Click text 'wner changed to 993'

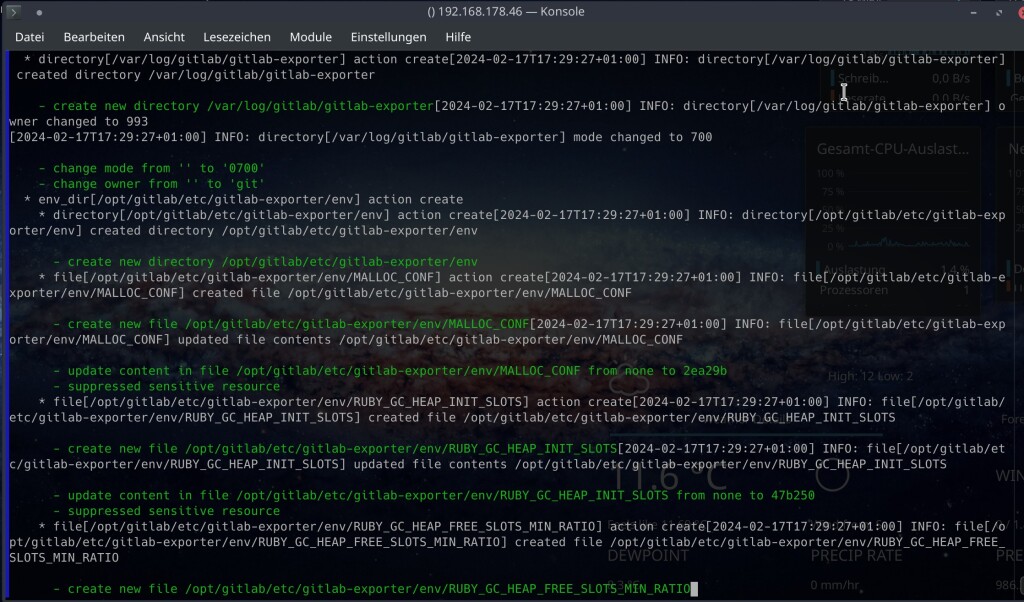pyautogui.click(x=78, y=121)
